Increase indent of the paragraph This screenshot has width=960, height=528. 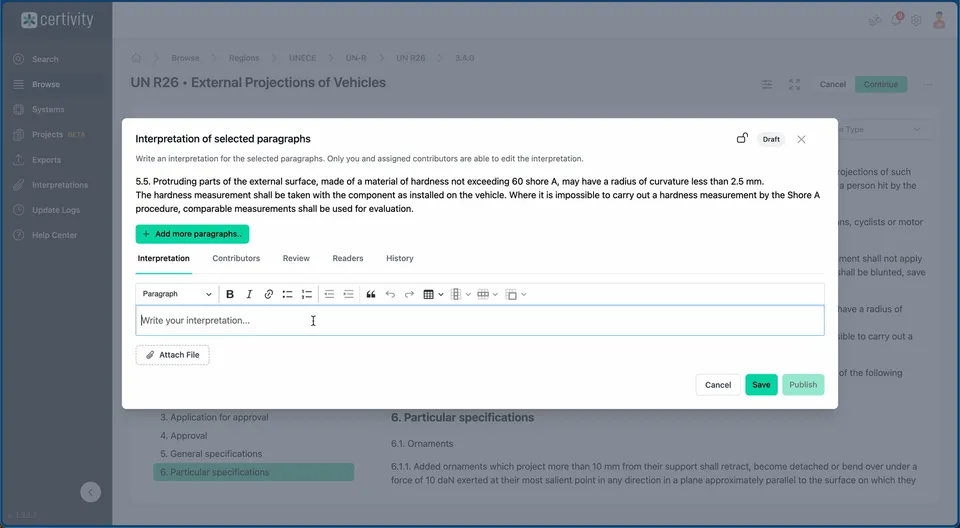click(x=348, y=294)
